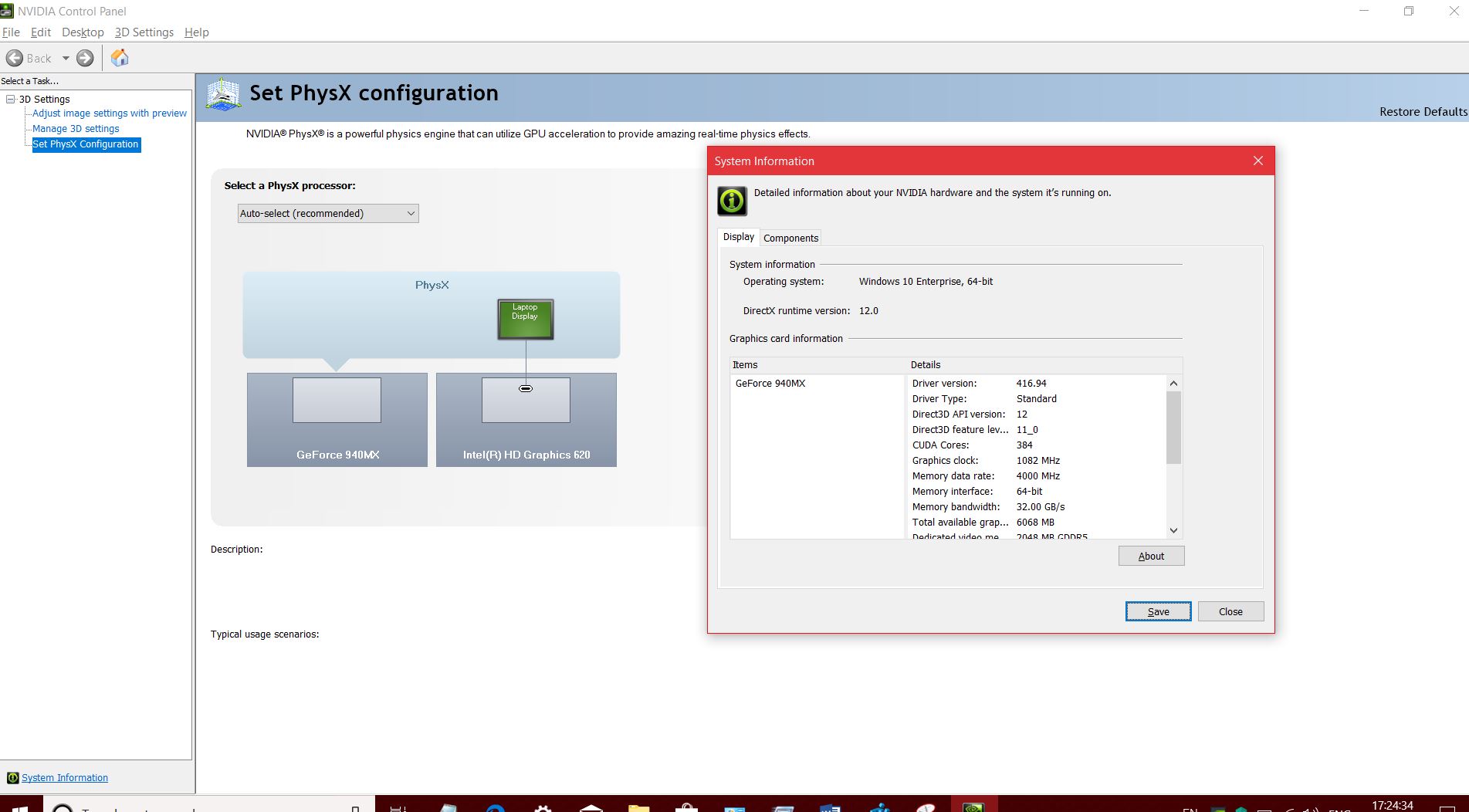Click the Items column header
The image size is (1469, 812).
818,365
